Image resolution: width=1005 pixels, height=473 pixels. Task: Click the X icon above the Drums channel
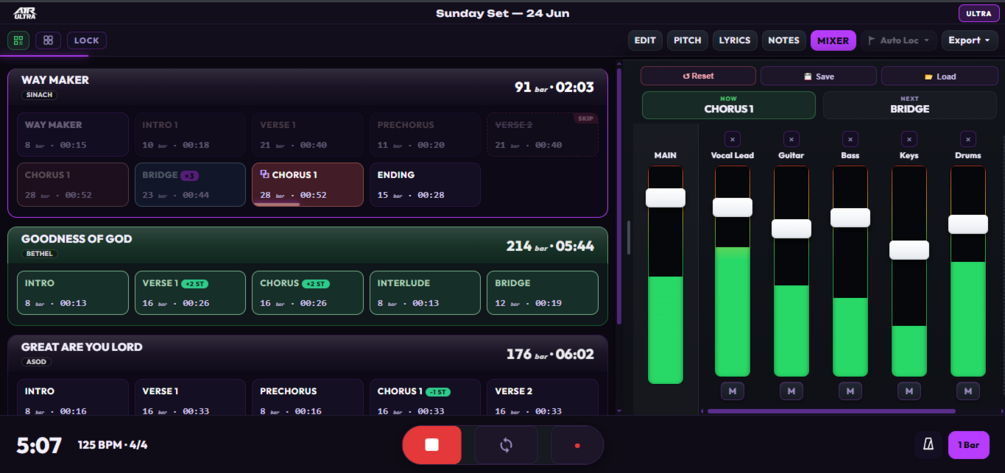[x=968, y=138]
